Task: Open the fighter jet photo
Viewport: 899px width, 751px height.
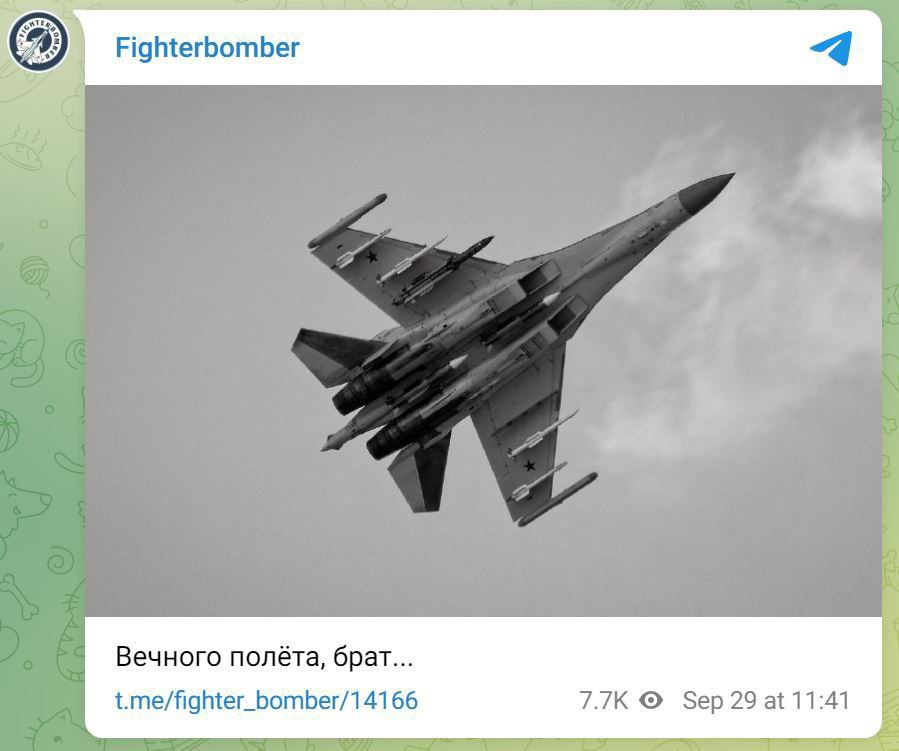Action: click(x=483, y=351)
